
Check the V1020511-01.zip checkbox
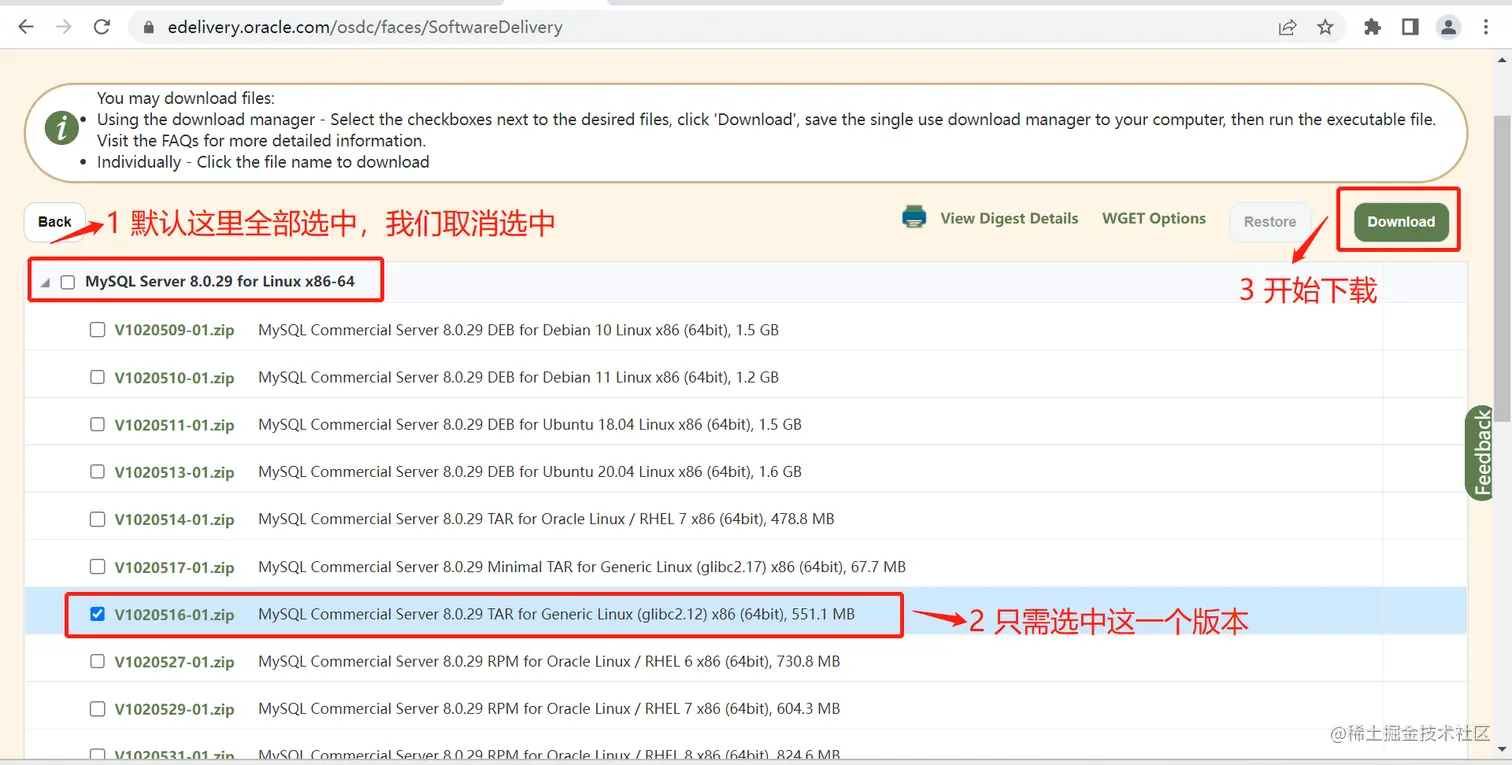click(x=97, y=424)
